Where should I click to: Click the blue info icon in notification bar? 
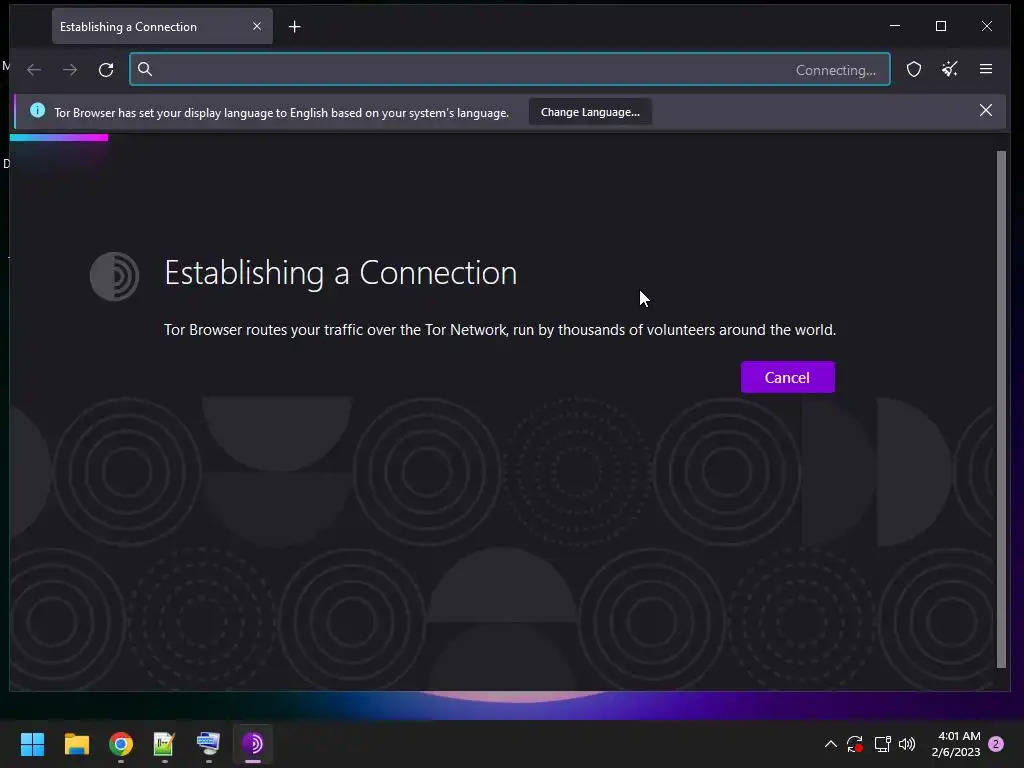coord(37,110)
